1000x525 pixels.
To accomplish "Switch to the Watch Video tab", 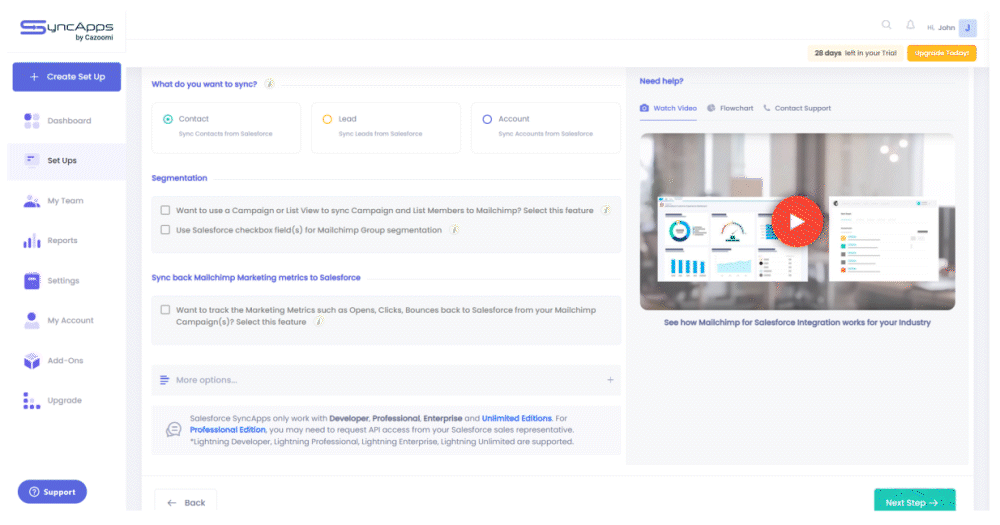I will pos(668,108).
